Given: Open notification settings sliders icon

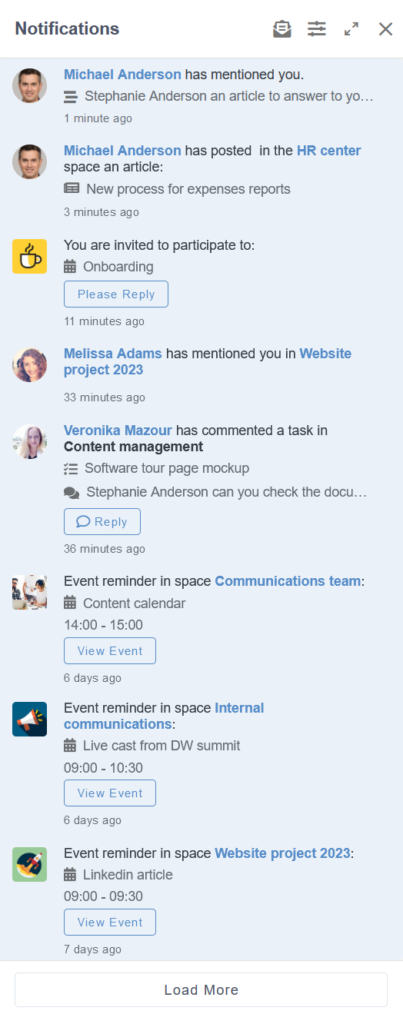Looking at the screenshot, I should pyautogui.click(x=317, y=29).
